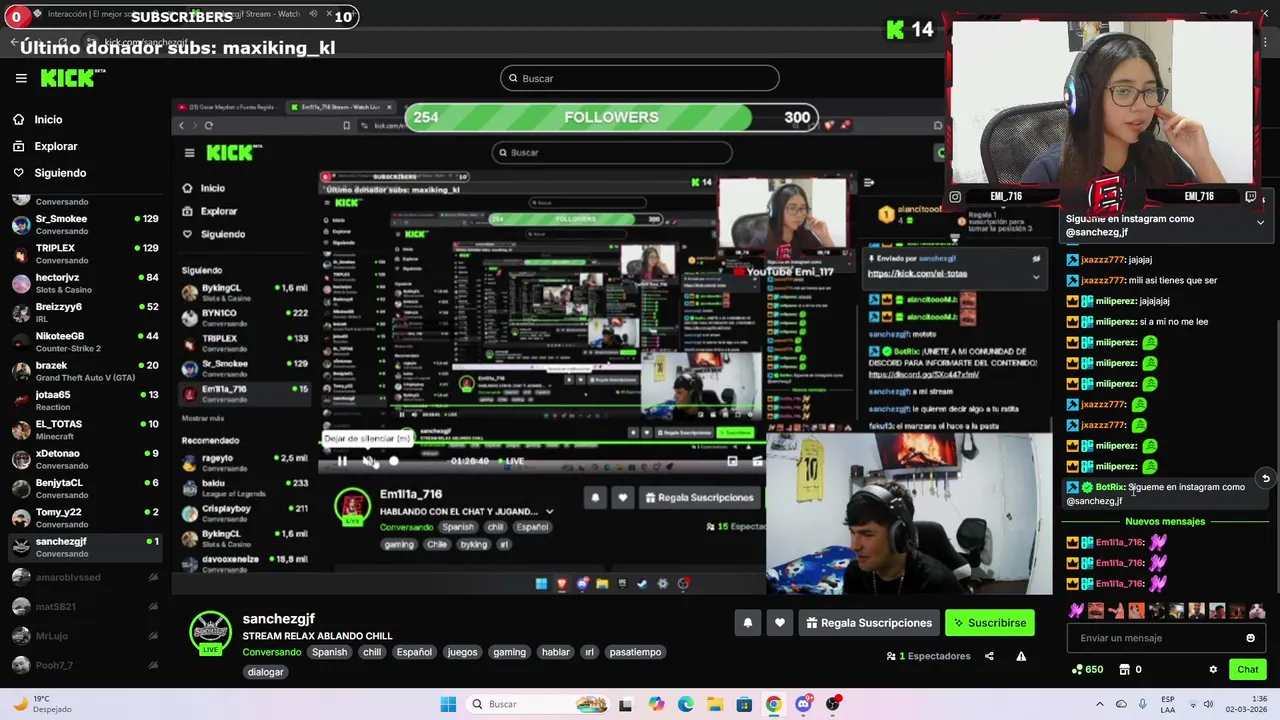Open File Explorer from the taskbar
The image size is (1280, 720).
tap(715, 704)
